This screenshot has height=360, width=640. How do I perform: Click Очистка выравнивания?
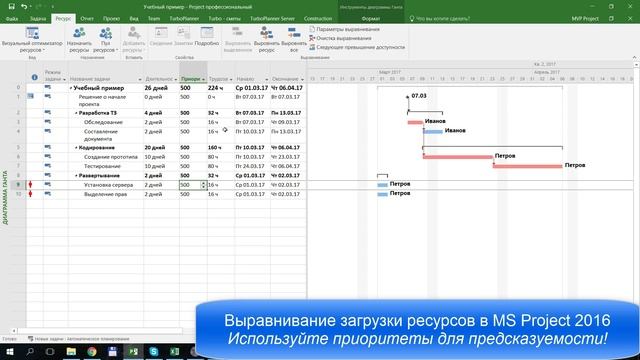tap(340, 38)
